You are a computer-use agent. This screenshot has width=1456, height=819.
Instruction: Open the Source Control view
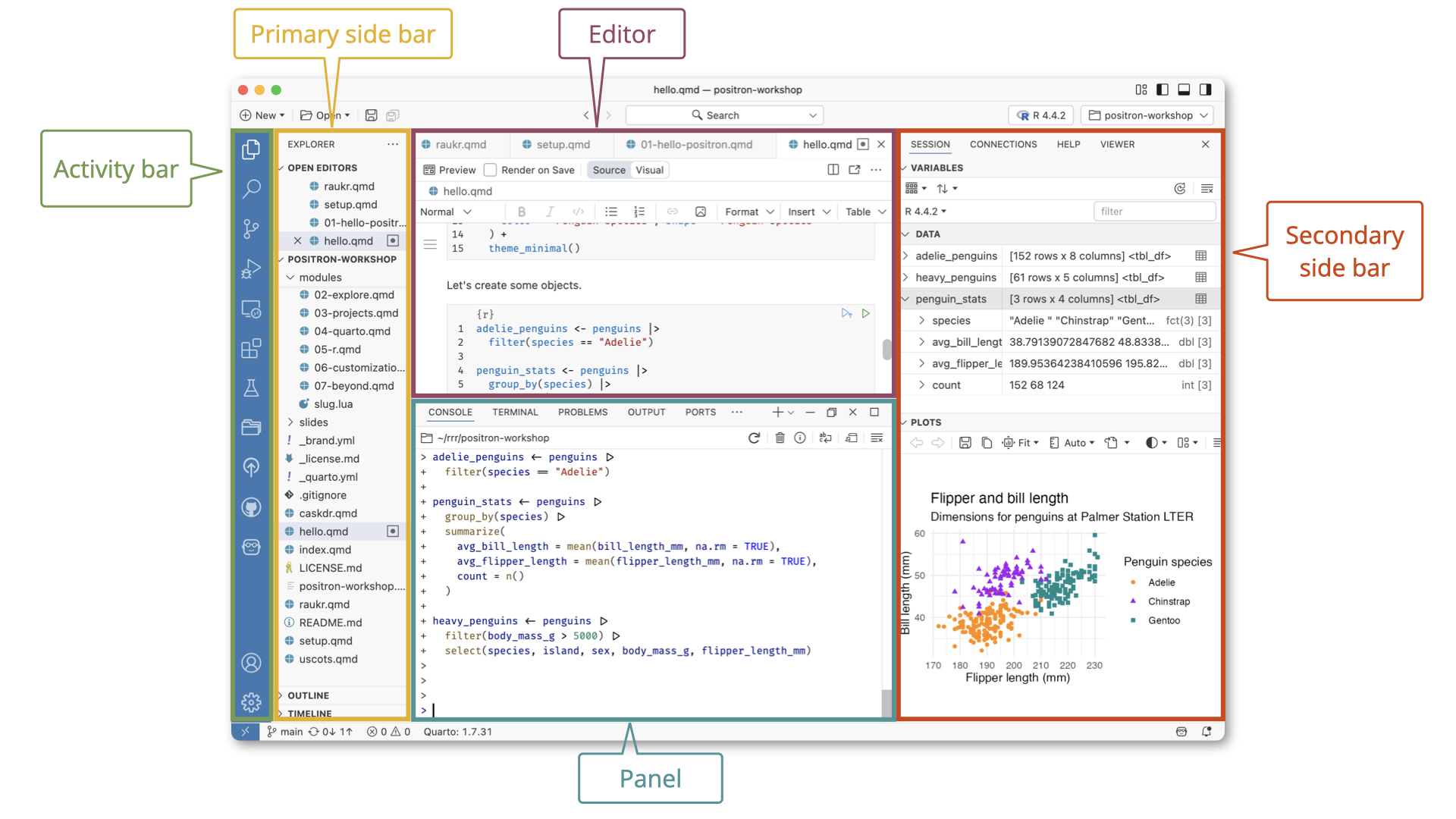pyautogui.click(x=251, y=229)
